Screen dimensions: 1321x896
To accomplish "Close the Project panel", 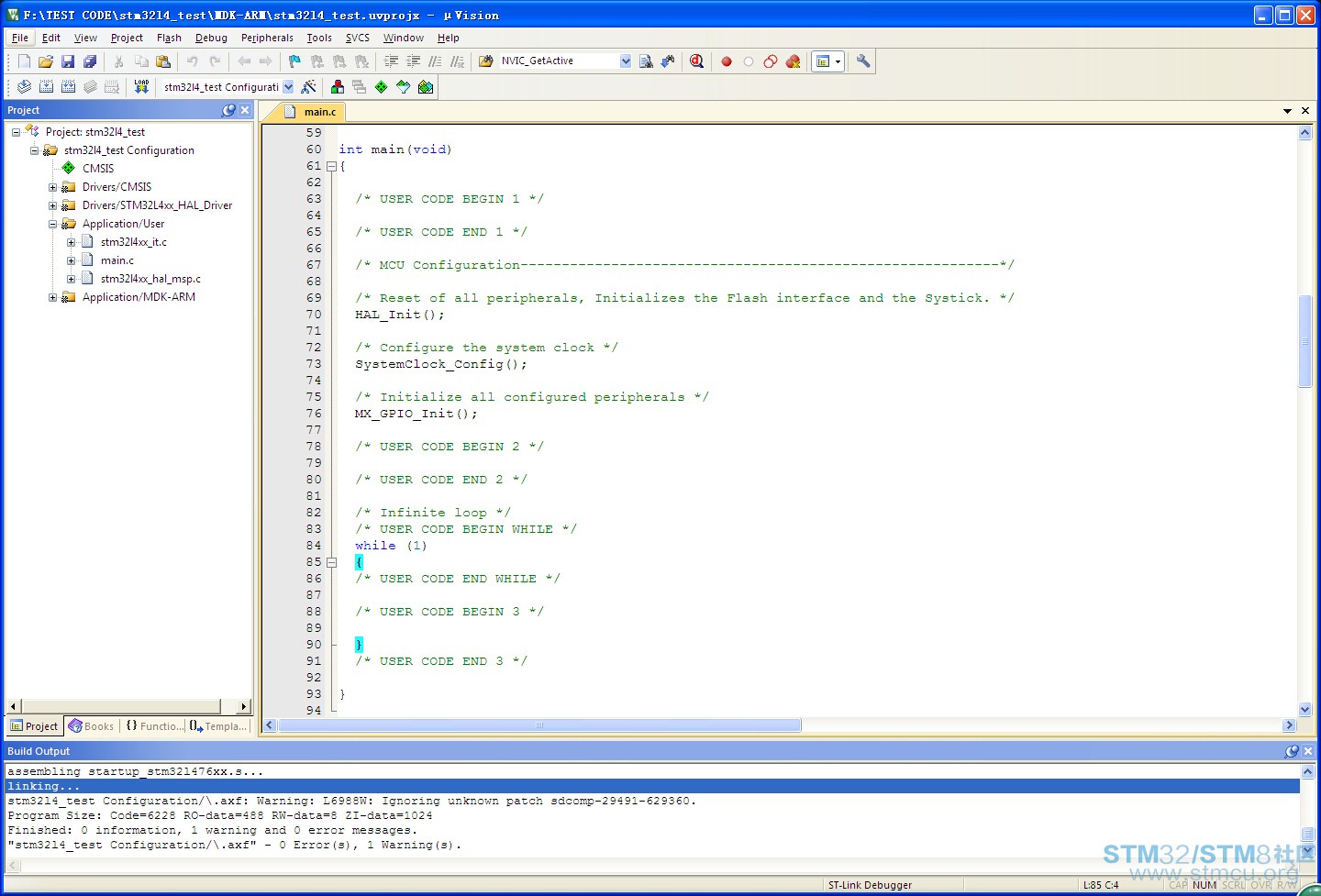I will tap(245, 110).
